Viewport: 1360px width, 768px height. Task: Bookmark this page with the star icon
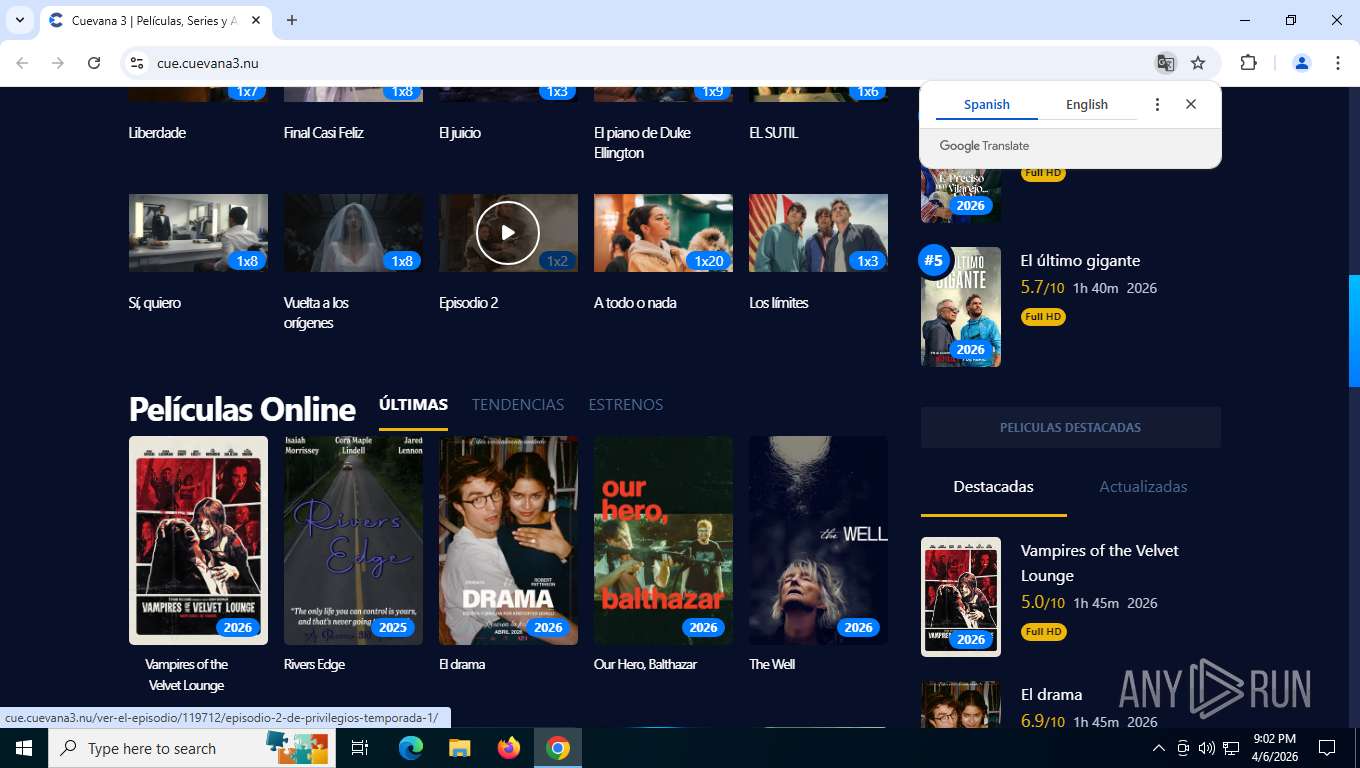[1198, 63]
